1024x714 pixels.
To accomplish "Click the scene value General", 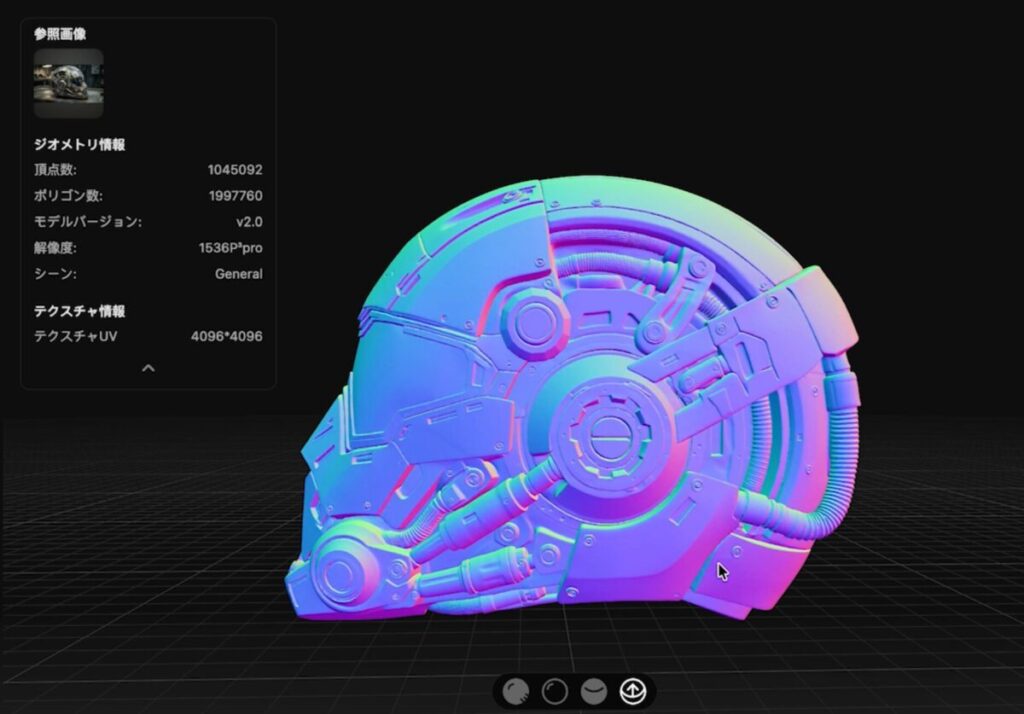I will click(x=239, y=274).
